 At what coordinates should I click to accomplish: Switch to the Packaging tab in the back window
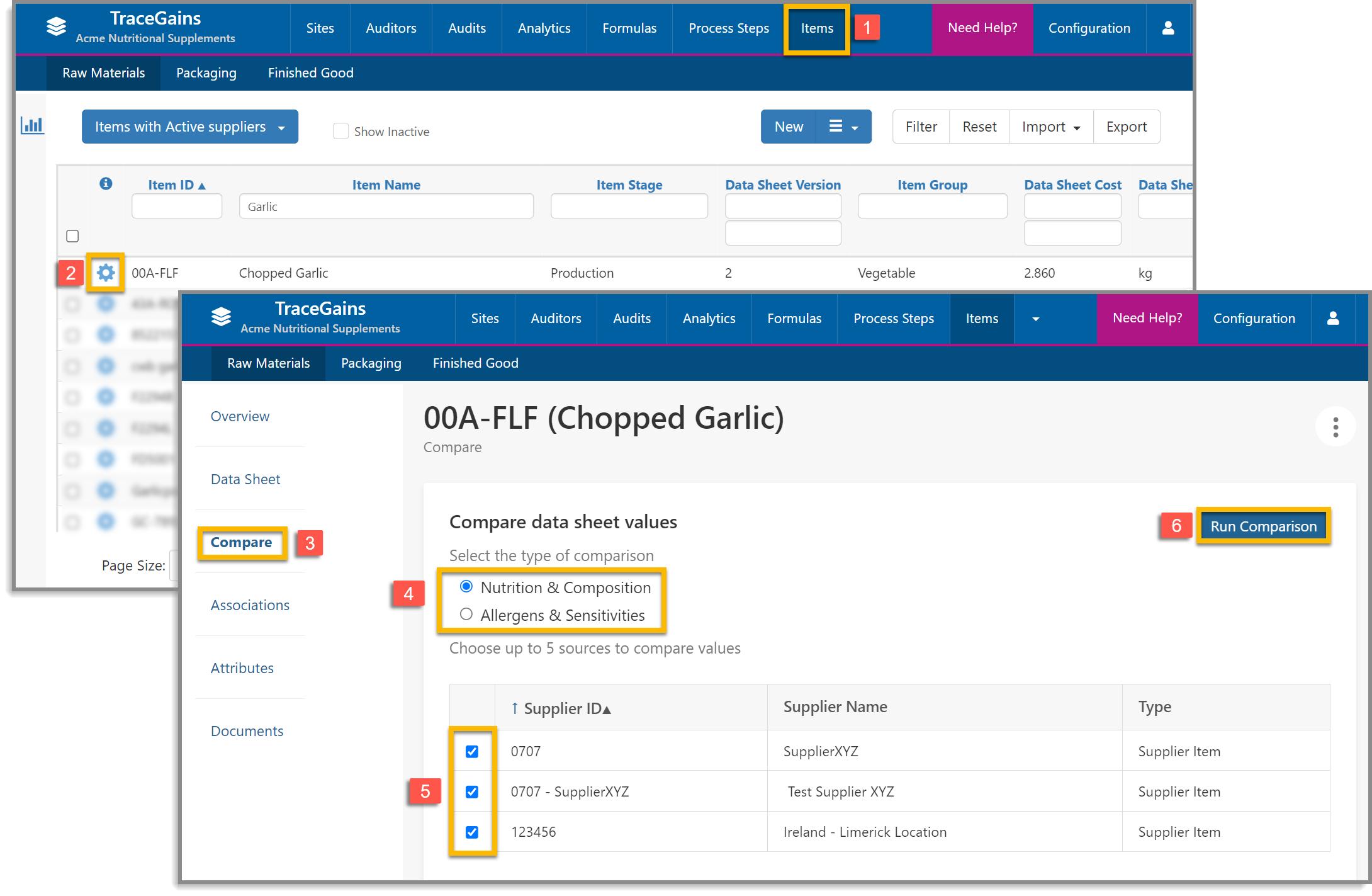pos(206,73)
